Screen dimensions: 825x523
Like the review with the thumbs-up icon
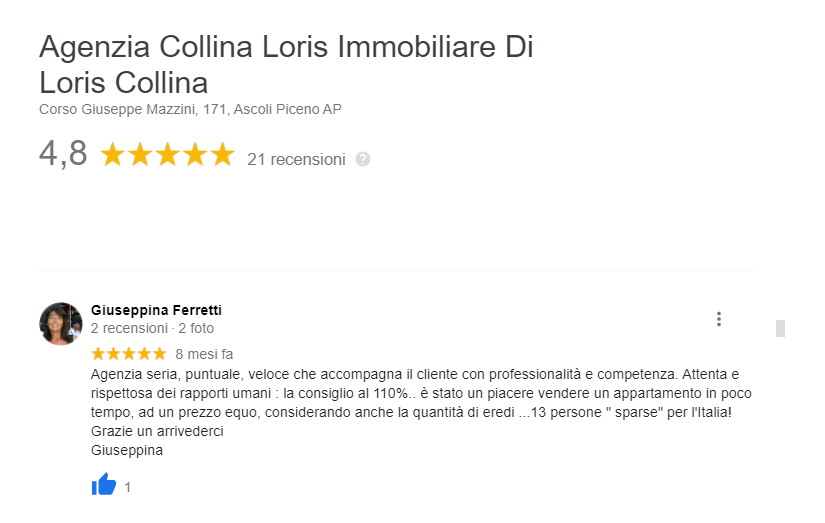coord(104,484)
